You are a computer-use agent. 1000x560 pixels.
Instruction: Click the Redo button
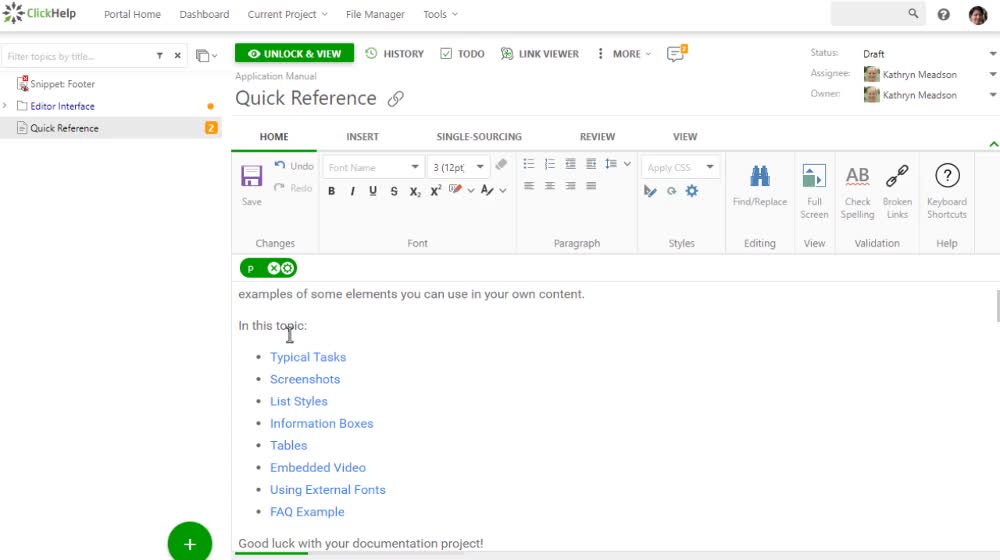293,188
